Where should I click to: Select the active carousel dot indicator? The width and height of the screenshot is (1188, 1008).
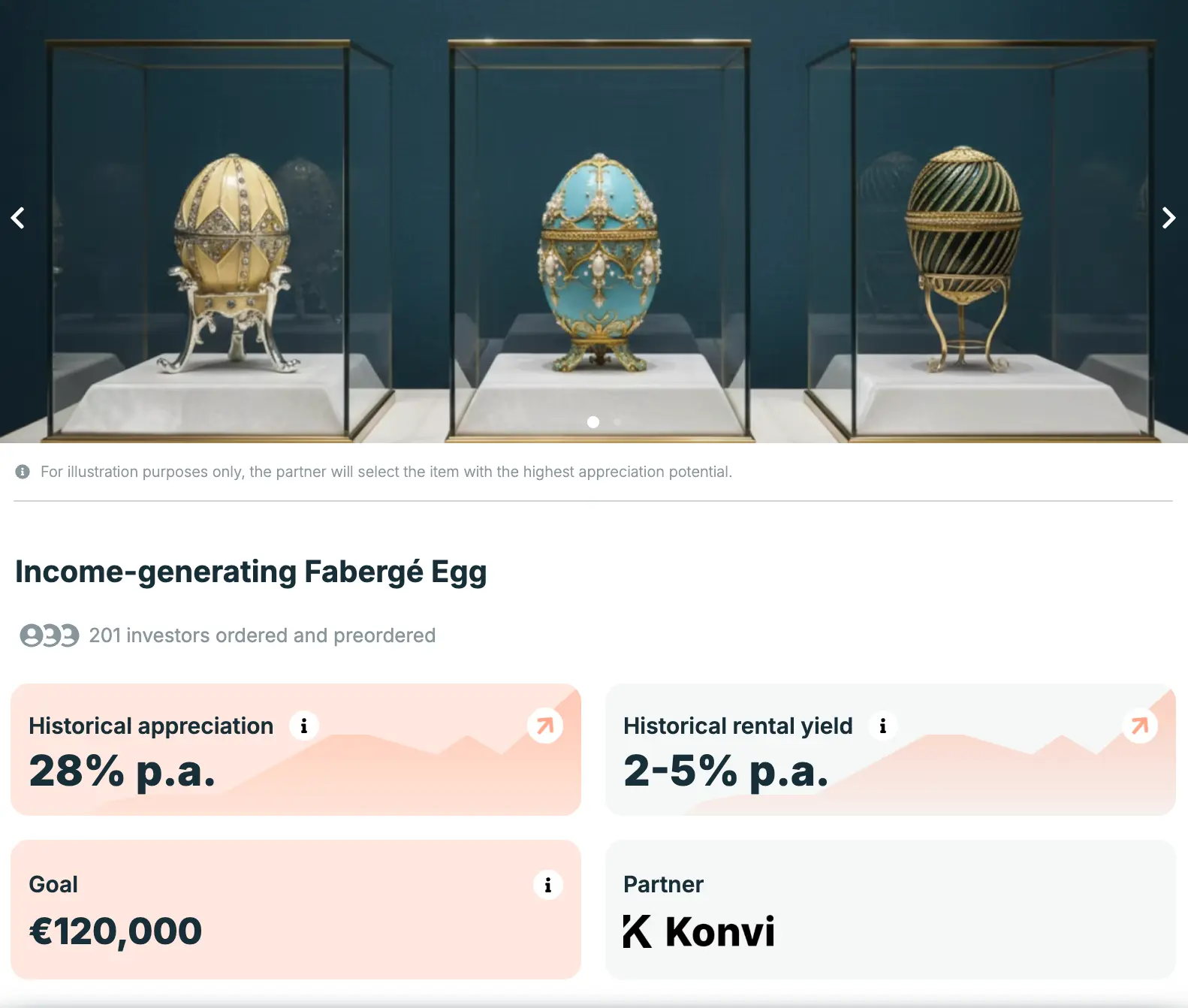point(593,422)
